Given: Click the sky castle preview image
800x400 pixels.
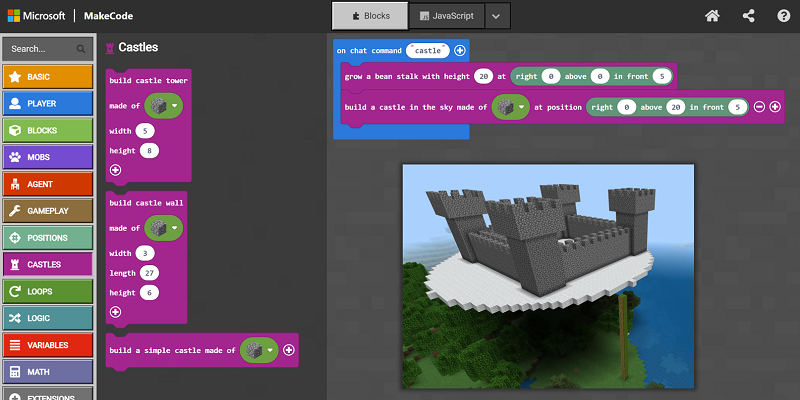Looking at the screenshot, I should coord(548,276).
